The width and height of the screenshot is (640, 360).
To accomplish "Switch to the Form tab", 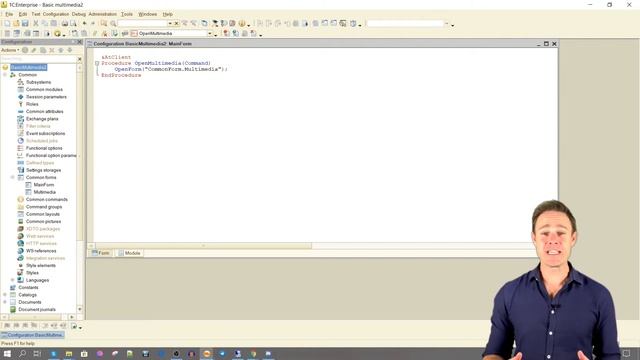I will 101,253.
